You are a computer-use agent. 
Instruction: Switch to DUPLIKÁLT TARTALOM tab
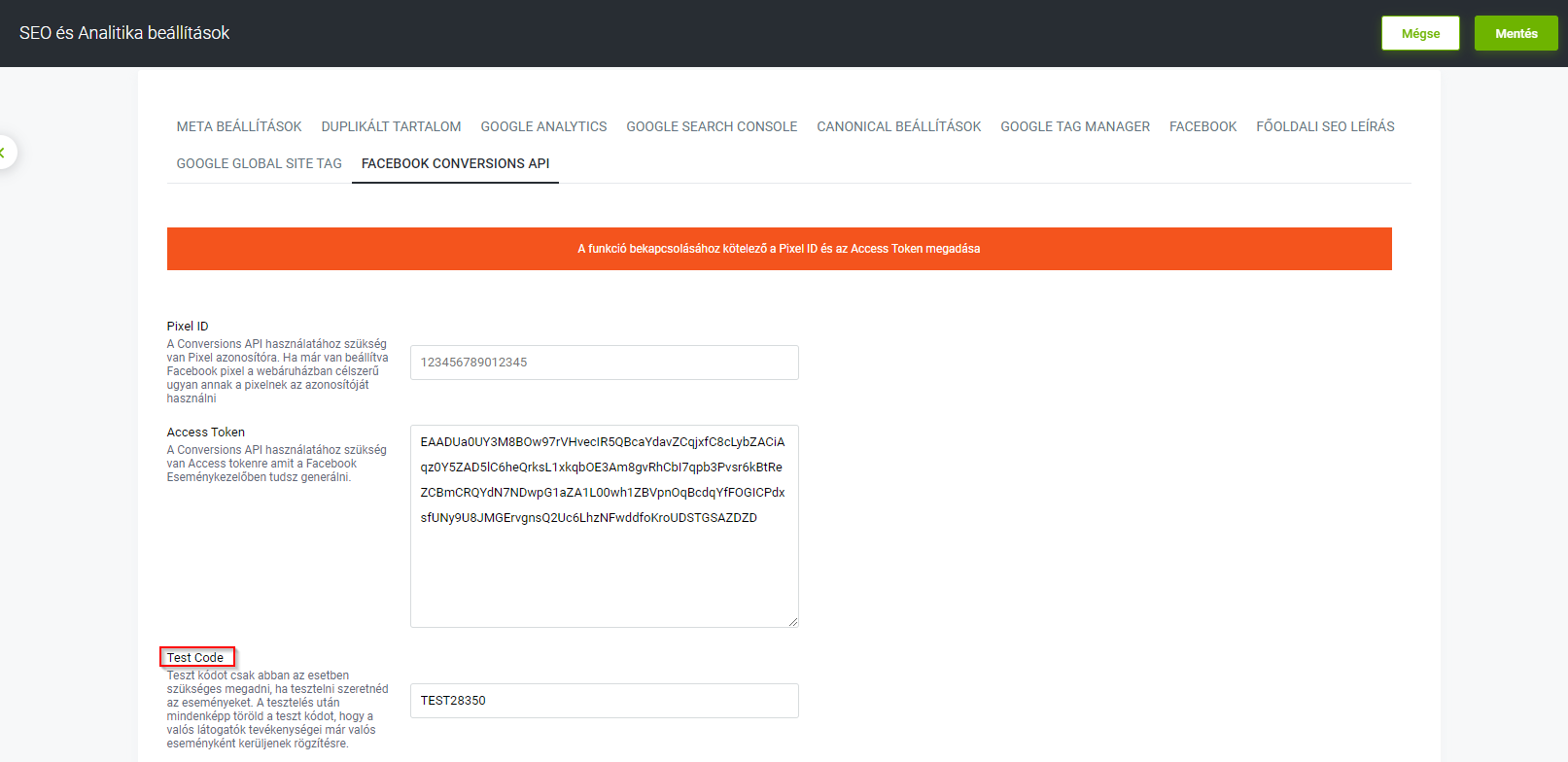(391, 126)
